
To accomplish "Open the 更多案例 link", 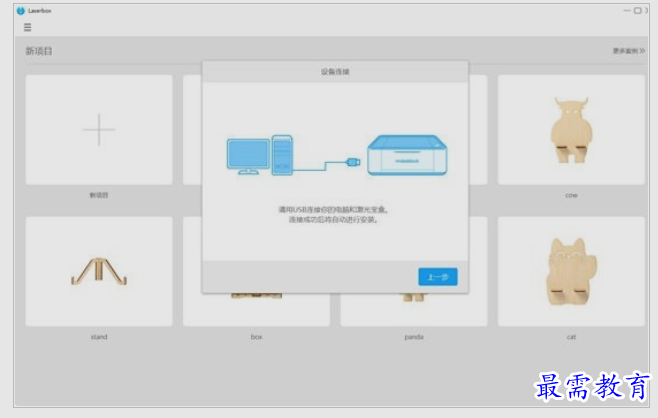I will click(x=629, y=51).
